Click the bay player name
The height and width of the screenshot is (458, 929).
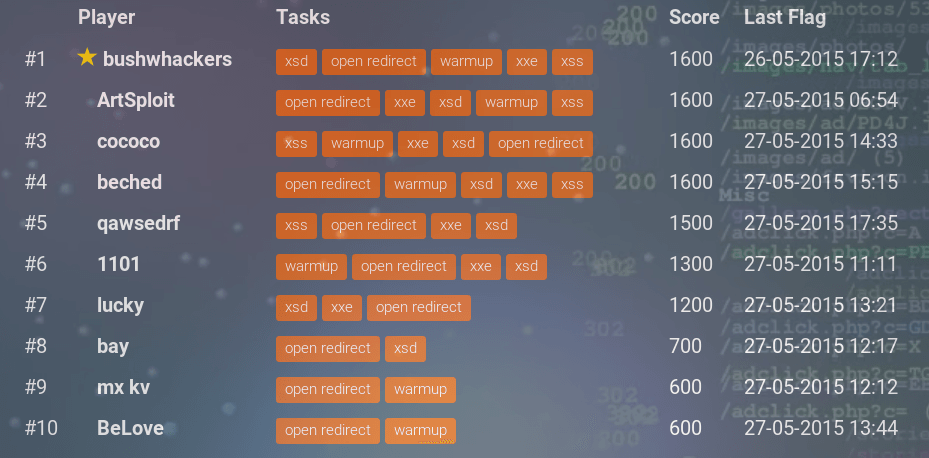click(x=114, y=346)
